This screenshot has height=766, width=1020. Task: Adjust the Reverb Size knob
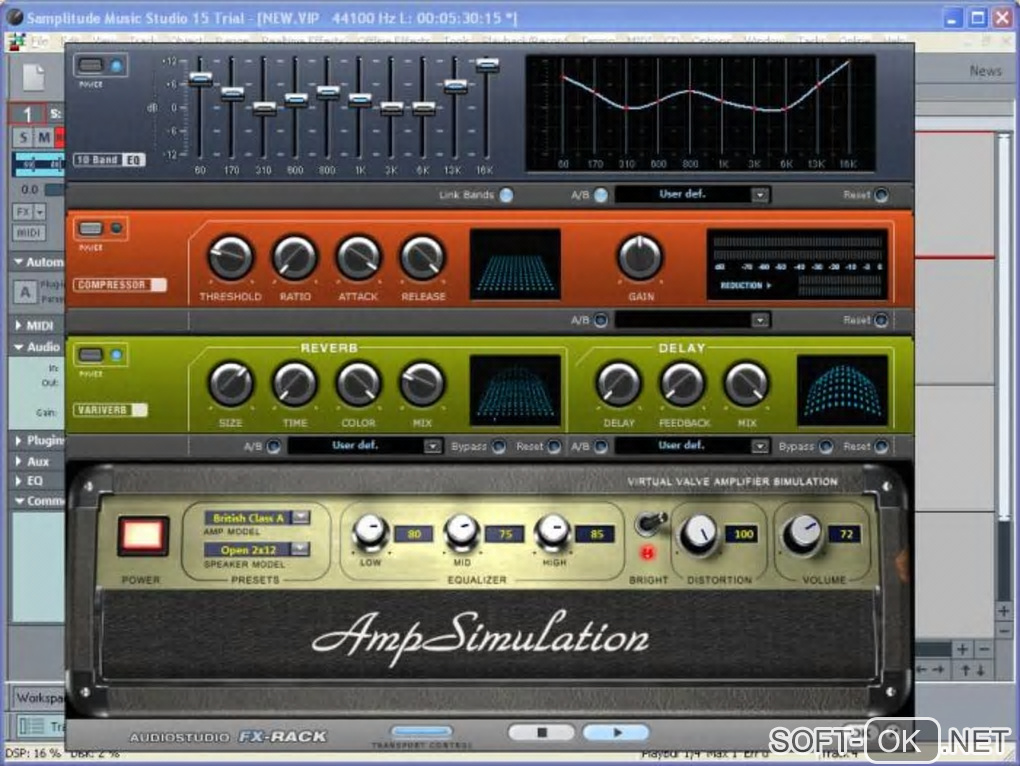230,384
